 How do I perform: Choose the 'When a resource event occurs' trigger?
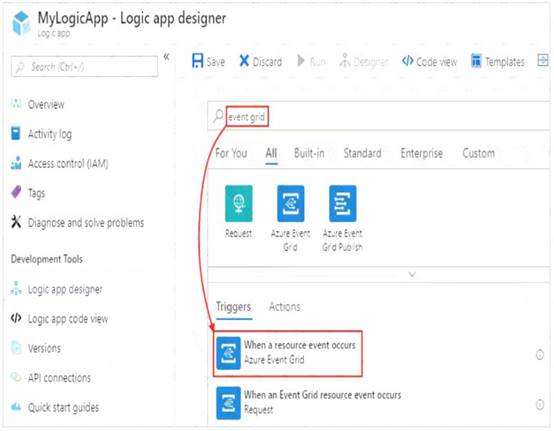288,353
